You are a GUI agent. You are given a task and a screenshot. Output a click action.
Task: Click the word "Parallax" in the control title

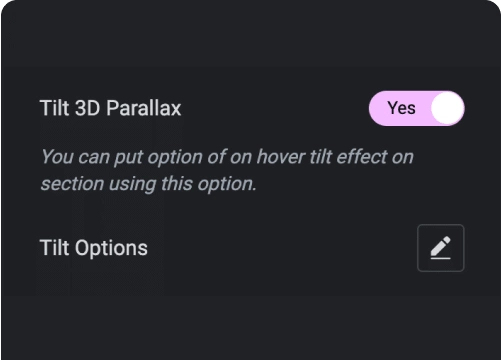coord(144,108)
